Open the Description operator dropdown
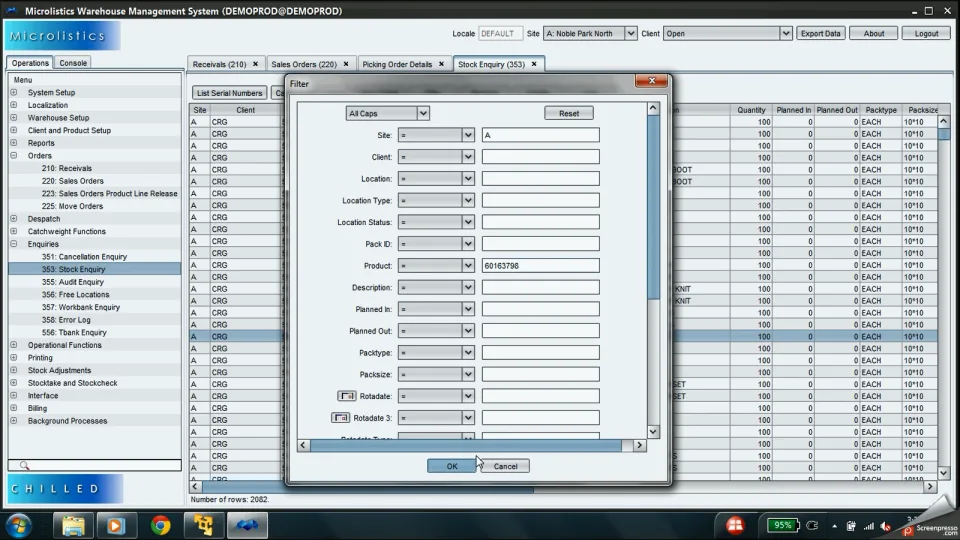The width and height of the screenshot is (960, 540). [467, 287]
